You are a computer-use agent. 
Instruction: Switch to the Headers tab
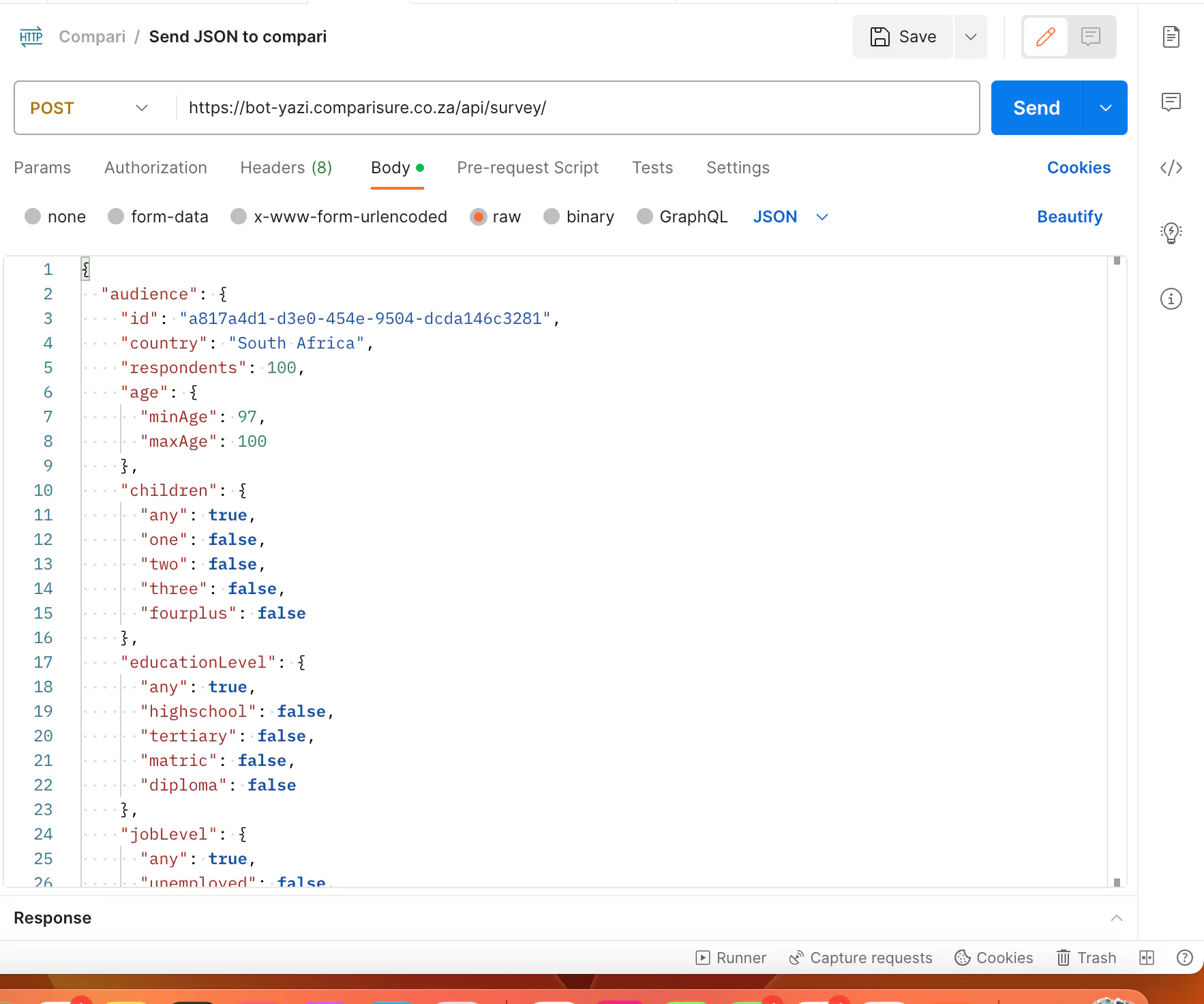click(x=286, y=168)
